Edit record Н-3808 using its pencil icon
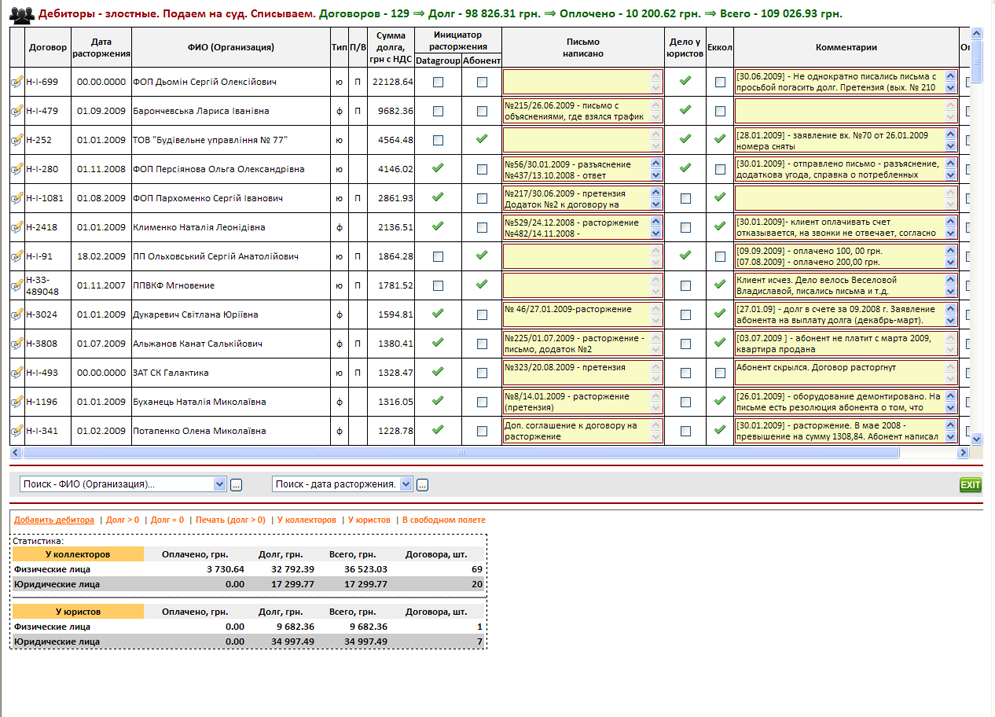The width and height of the screenshot is (995, 717). 17,344
